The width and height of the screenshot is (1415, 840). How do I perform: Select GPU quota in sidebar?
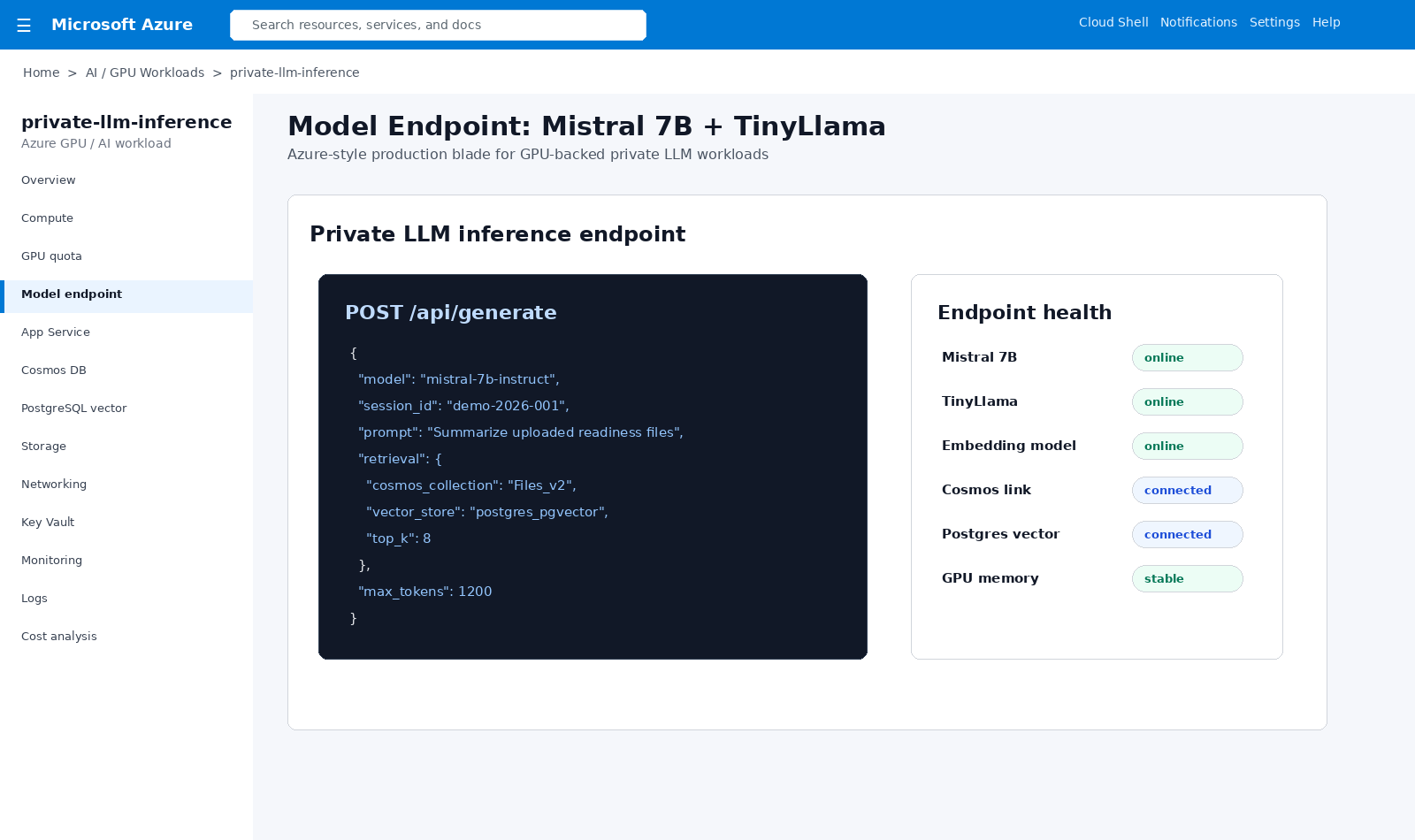pyautogui.click(x=126, y=256)
